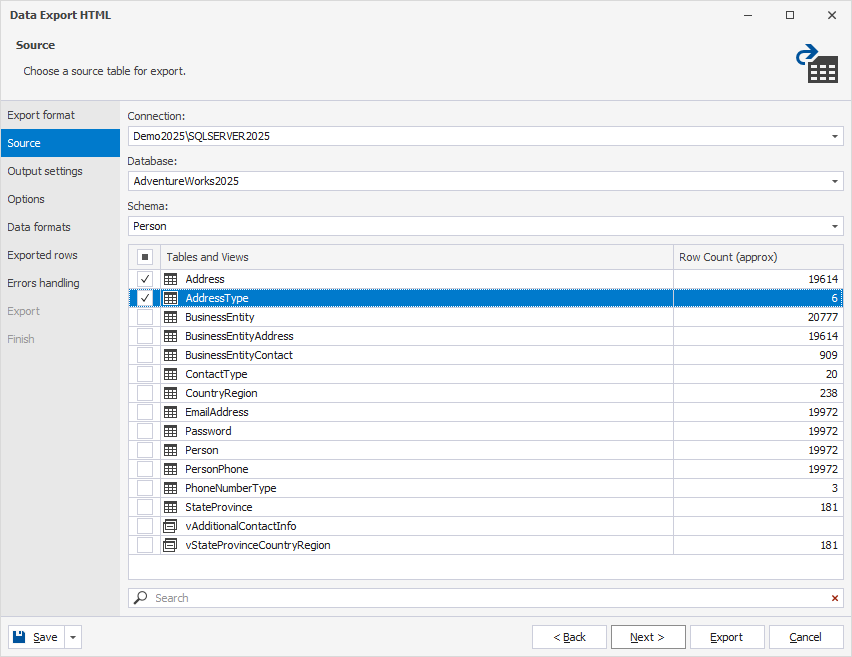Click the table icon beside CountryRegion
Image resolution: width=852 pixels, height=657 pixels.
point(171,393)
